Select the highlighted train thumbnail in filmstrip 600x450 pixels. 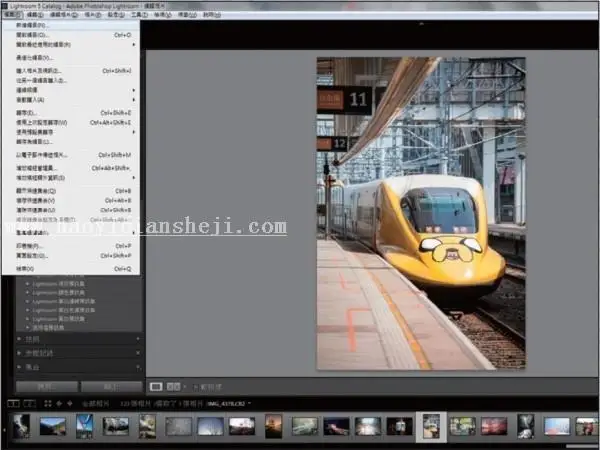coord(431,427)
